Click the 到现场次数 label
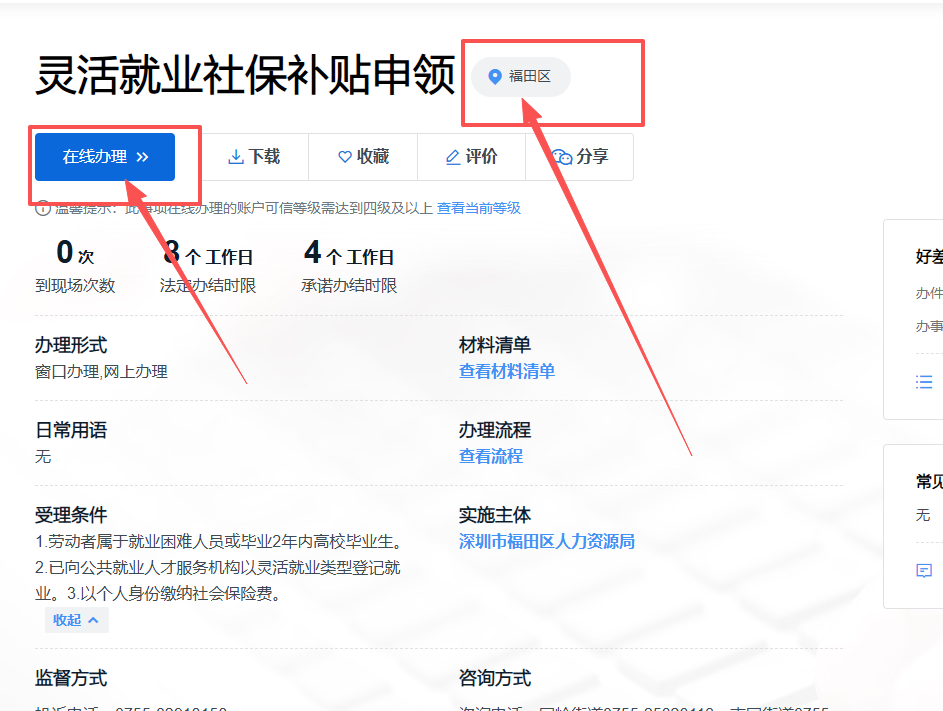943x711 pixels. click(x=75, y=286)
